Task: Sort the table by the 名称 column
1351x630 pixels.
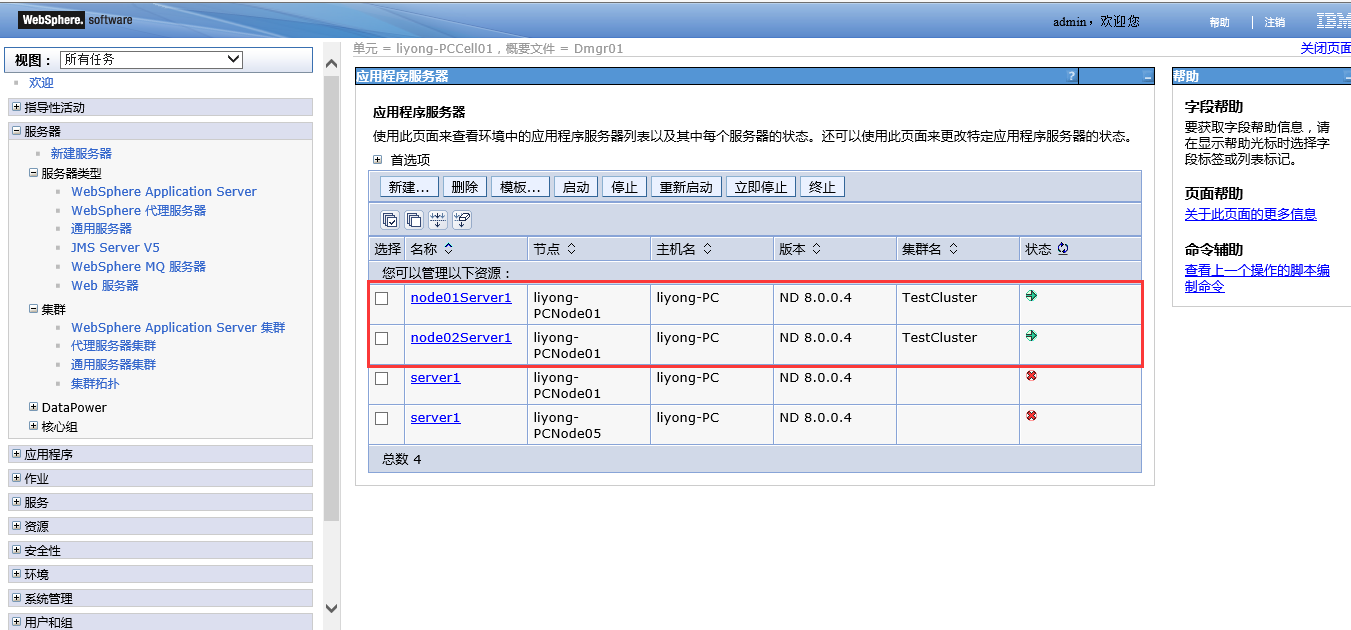Action: click(449, 249)
